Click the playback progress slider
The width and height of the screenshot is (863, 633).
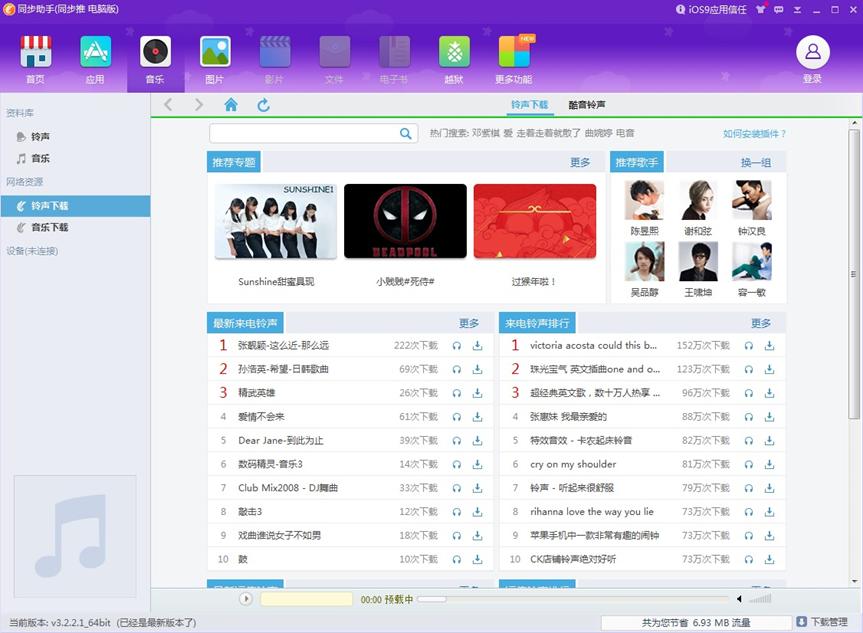click(x=572, y=599)
